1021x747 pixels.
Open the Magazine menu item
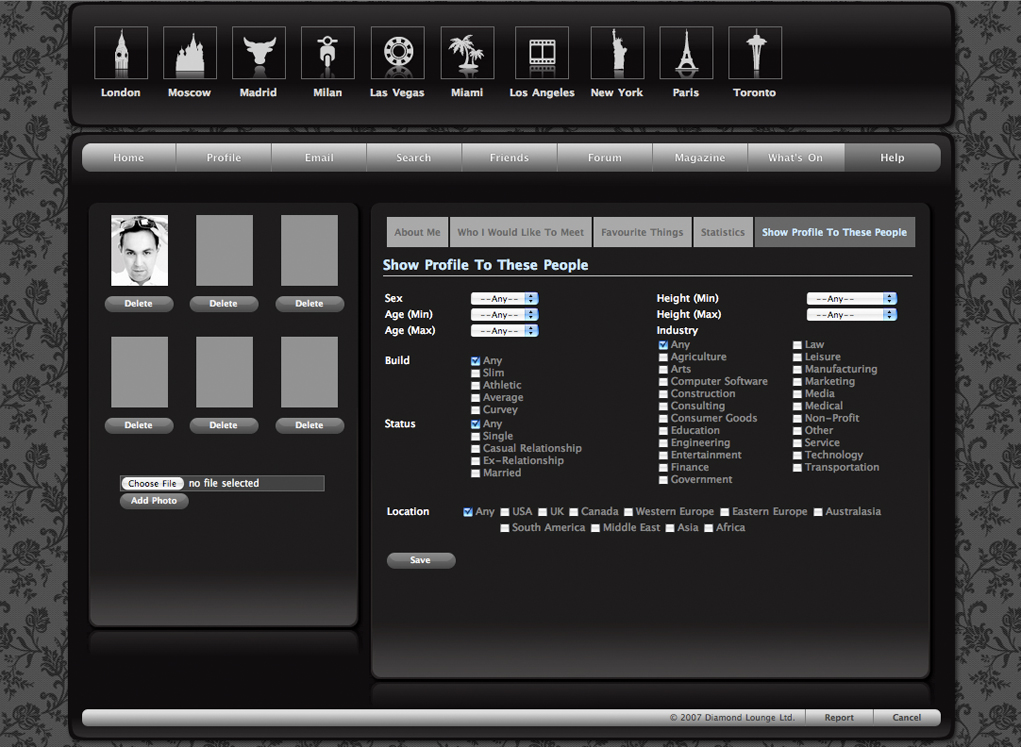pyautogui.click(x=700, y=158)
